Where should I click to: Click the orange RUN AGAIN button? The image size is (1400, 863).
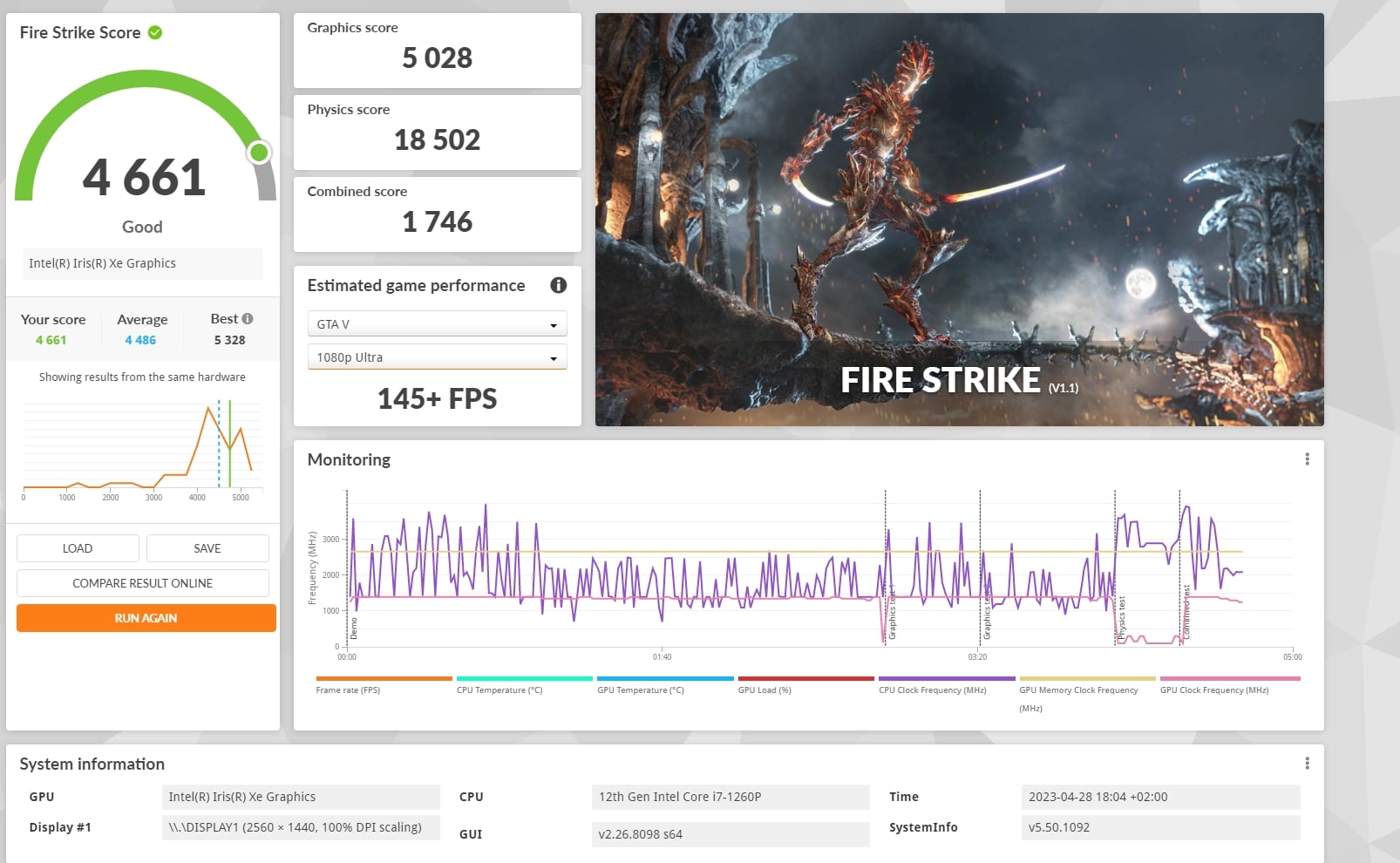tap(146, 618)
